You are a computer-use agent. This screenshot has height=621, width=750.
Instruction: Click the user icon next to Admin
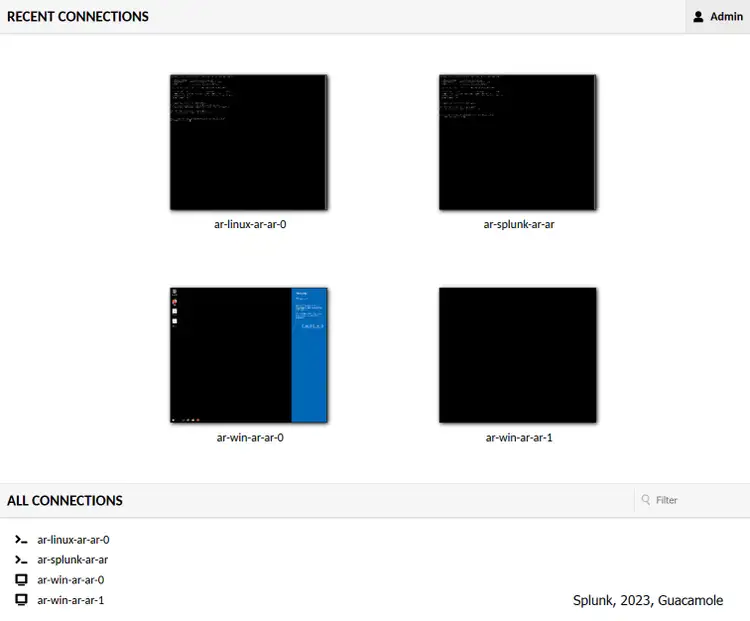point(699,17)
